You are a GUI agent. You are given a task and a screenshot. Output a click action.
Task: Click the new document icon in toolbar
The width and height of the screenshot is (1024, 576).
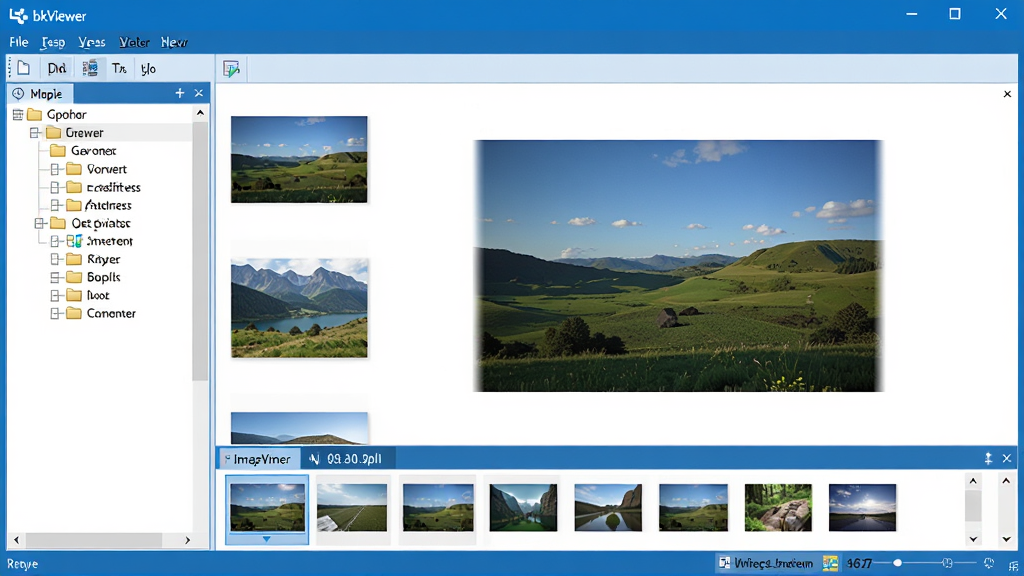pyautogui.click(x=24, y=69)
